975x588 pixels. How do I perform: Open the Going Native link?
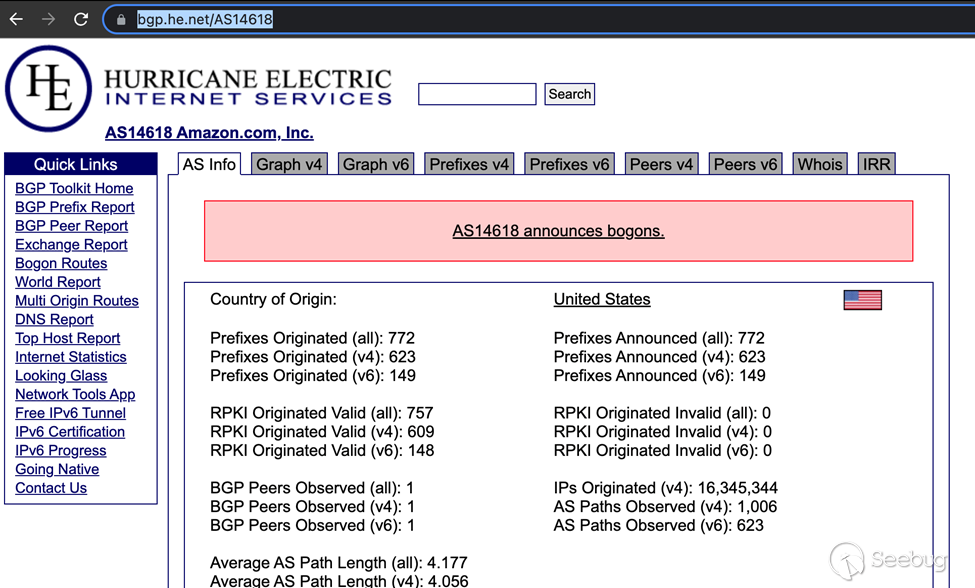coord(57,469)
